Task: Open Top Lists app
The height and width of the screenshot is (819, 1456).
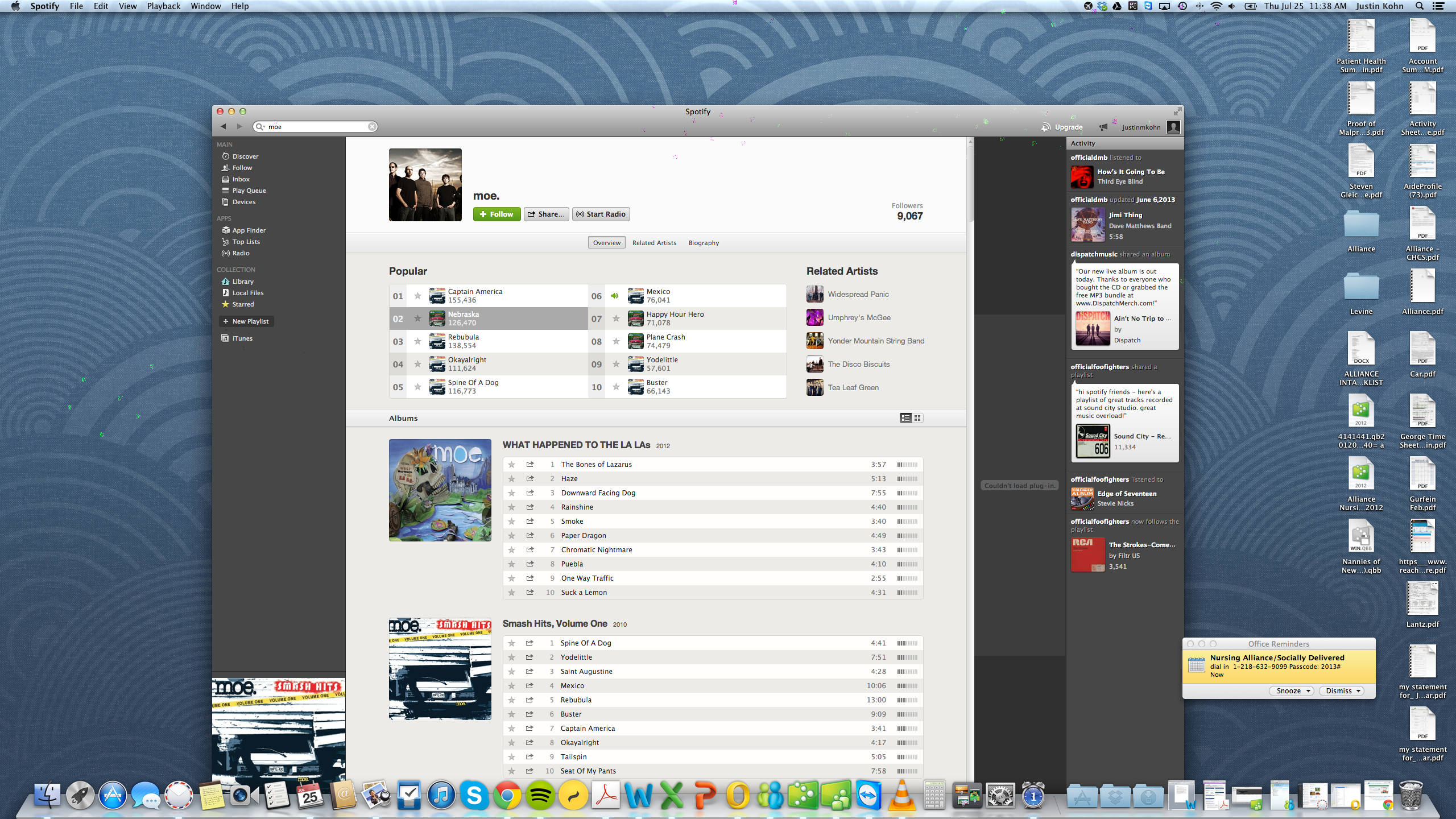Action: point(246,242)
